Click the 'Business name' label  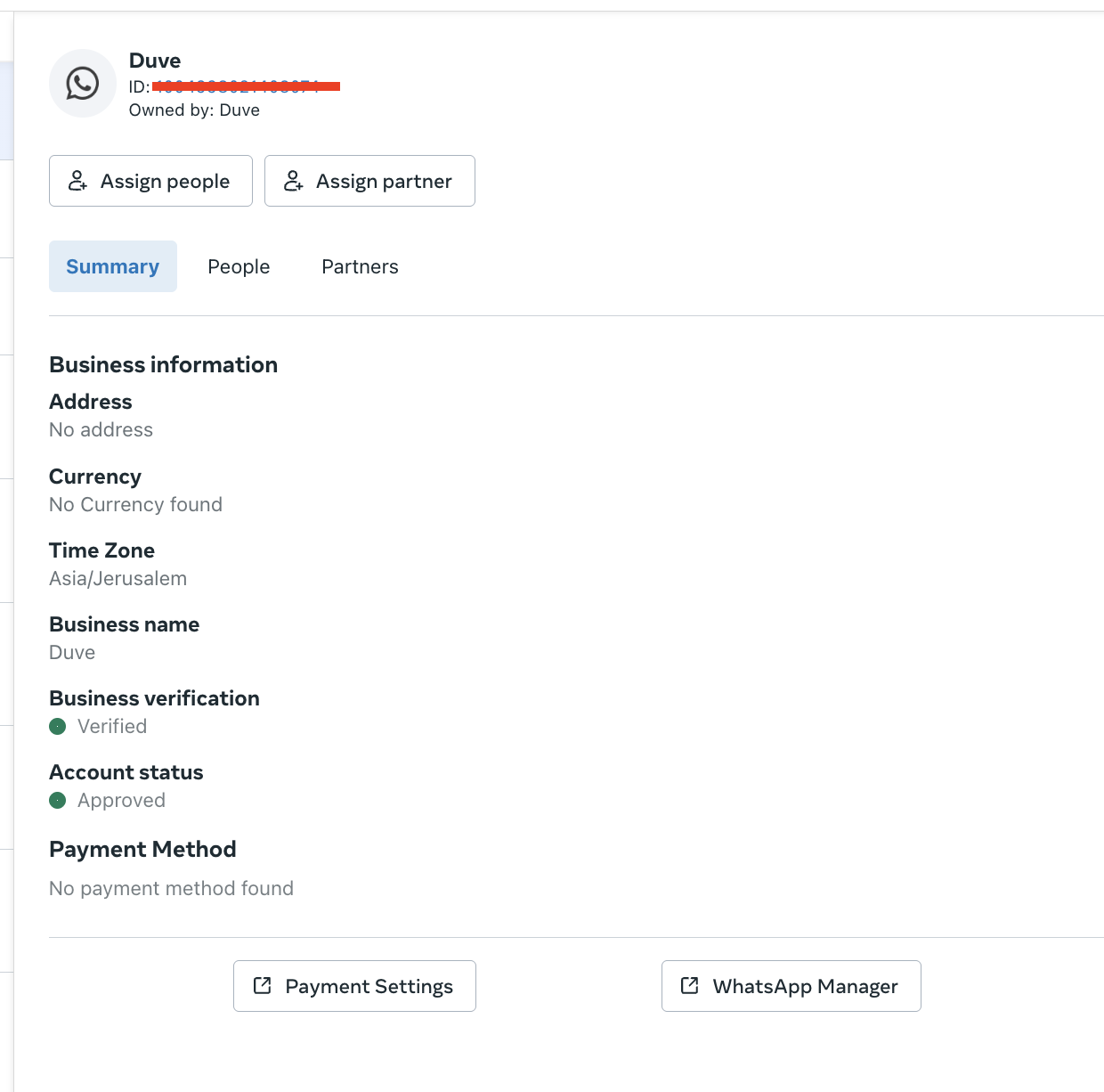125,624
